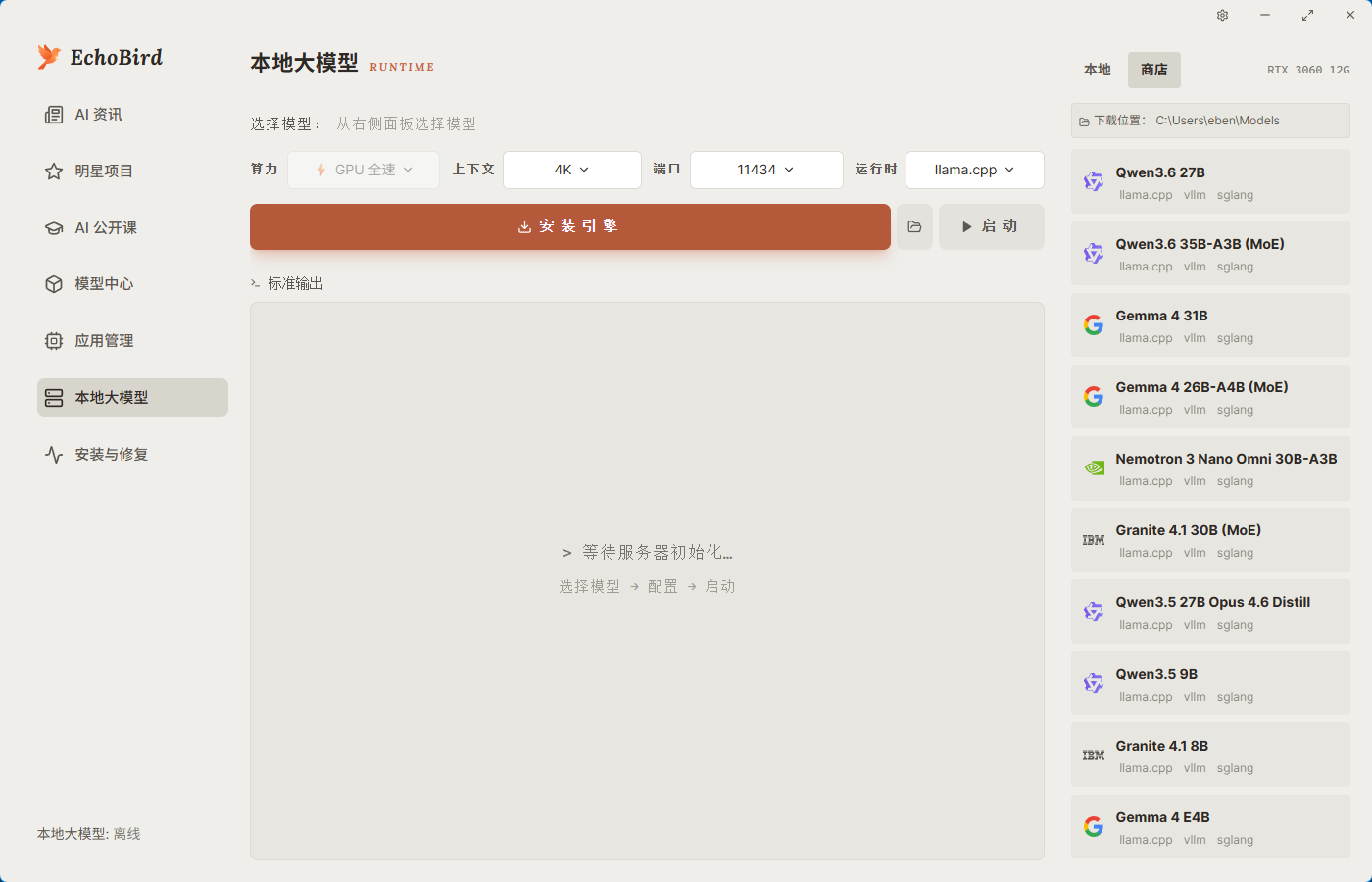Click Google logo of Gemma 4 E4B
Image resolution: width=1372 pixels, height=882 pixels.
(1094, 826)
